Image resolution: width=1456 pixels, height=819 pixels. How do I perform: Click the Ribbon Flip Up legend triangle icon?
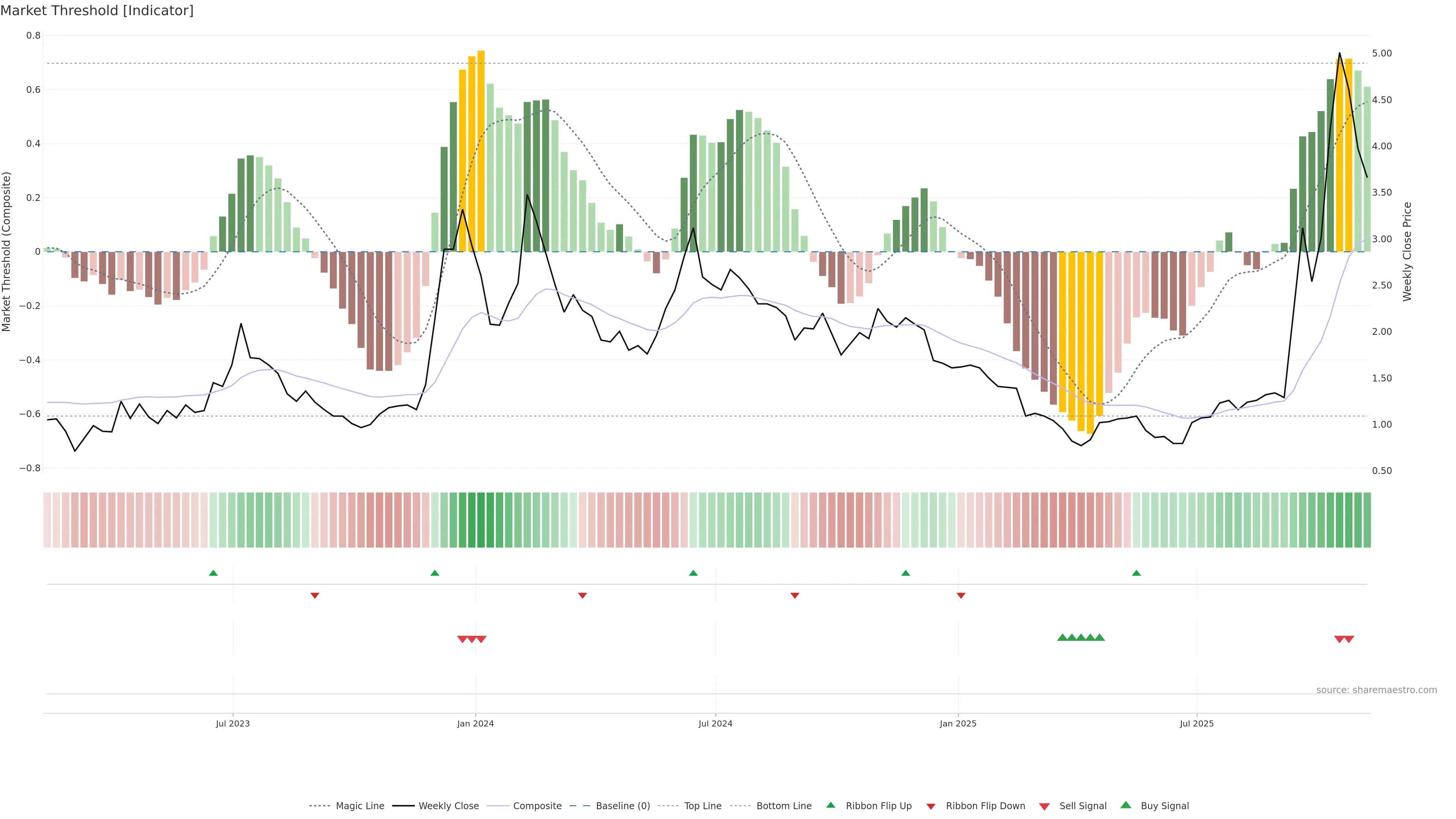tap(830, 805)
